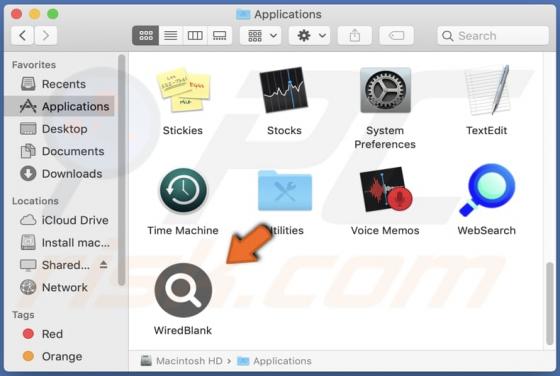Select the WebSearch application
The width and height of the screenshot is (560, 376).
point(487,190)
